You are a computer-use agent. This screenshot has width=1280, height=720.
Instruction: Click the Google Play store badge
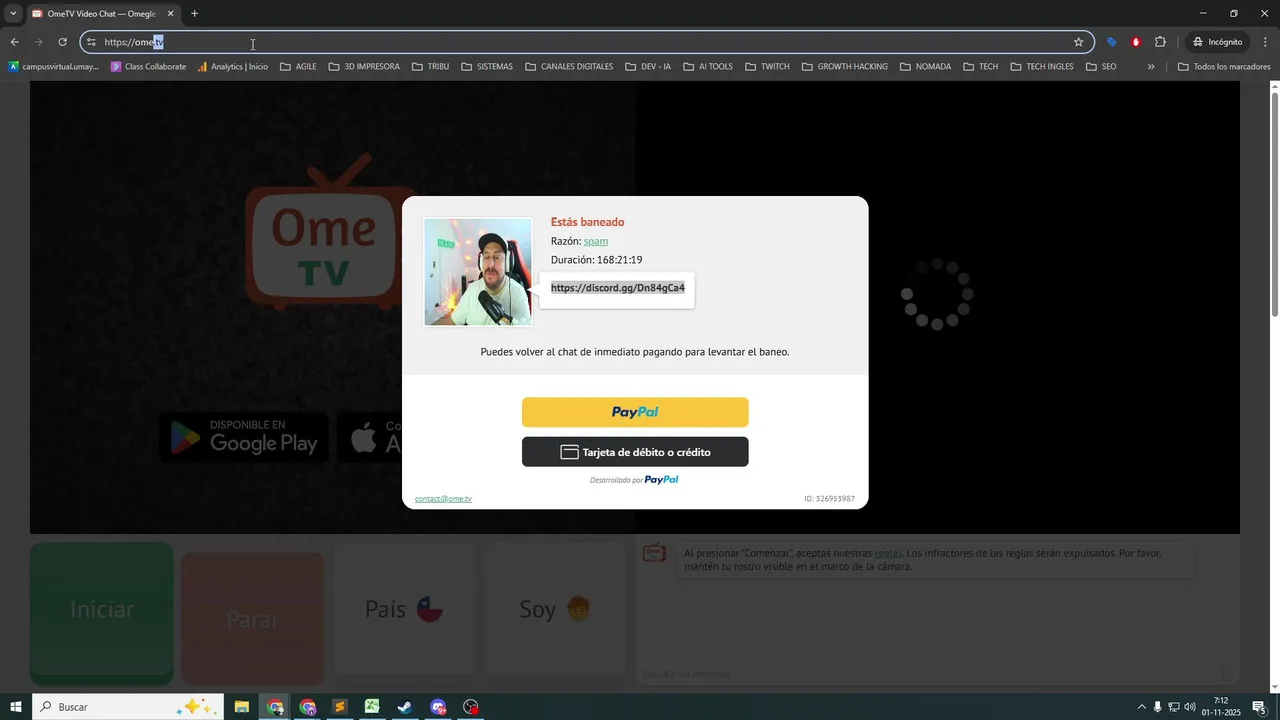click(244, 437)
